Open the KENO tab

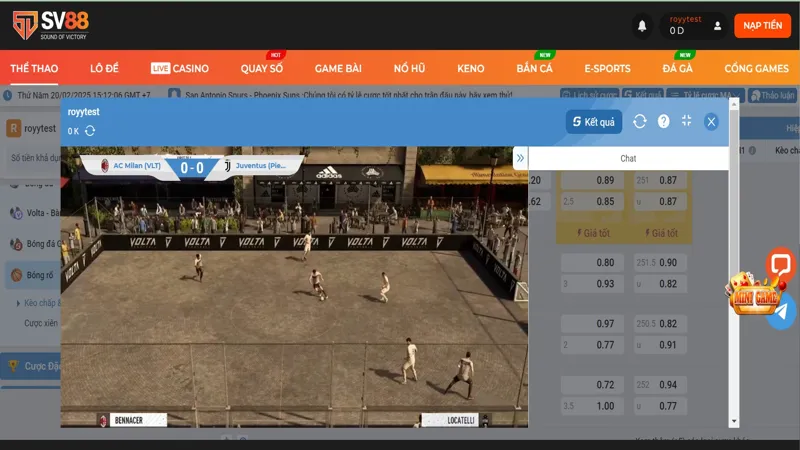(470, 68)
